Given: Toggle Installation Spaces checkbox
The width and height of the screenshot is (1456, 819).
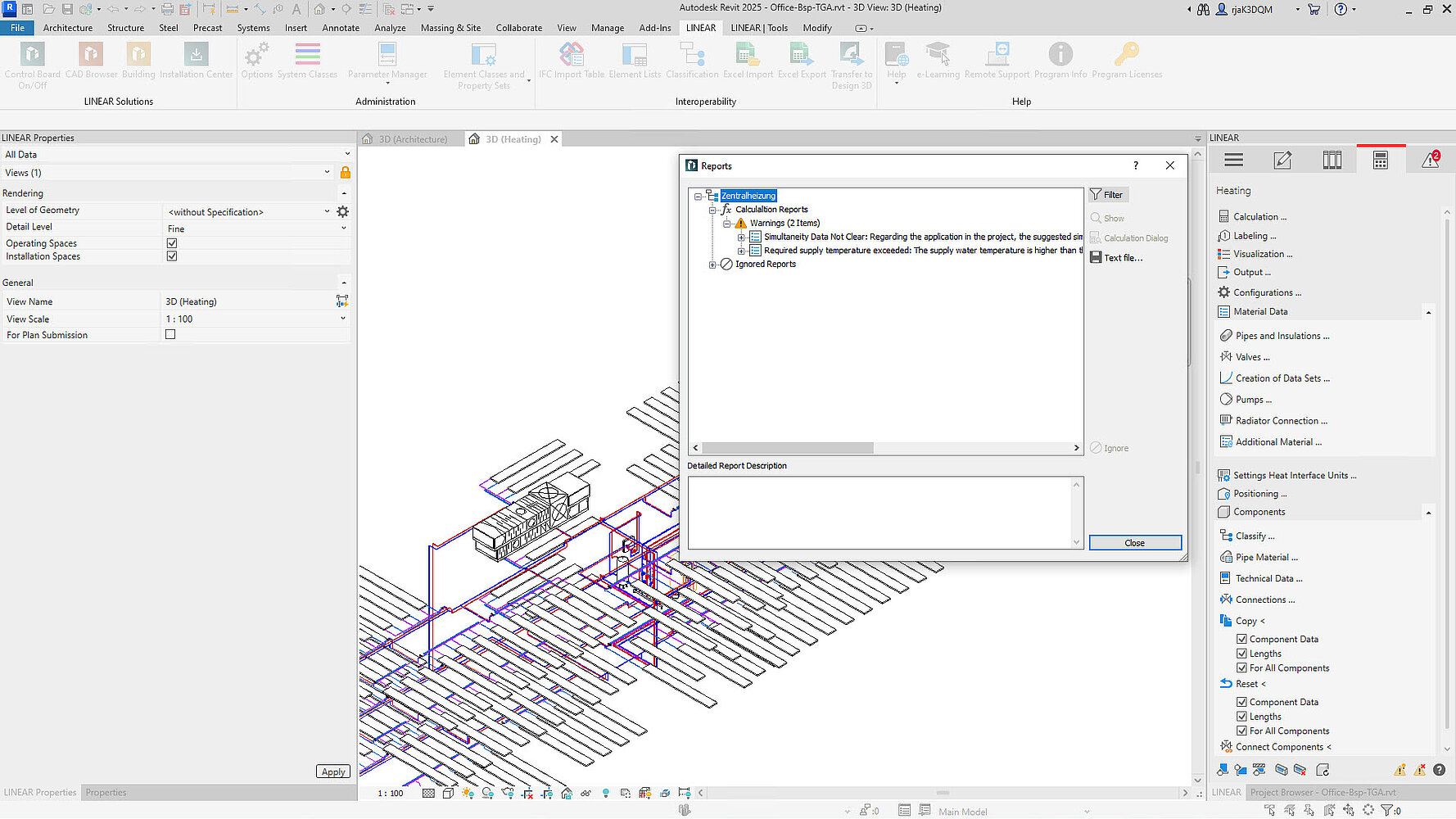Looking at the screenshot, I should [172, 256].
